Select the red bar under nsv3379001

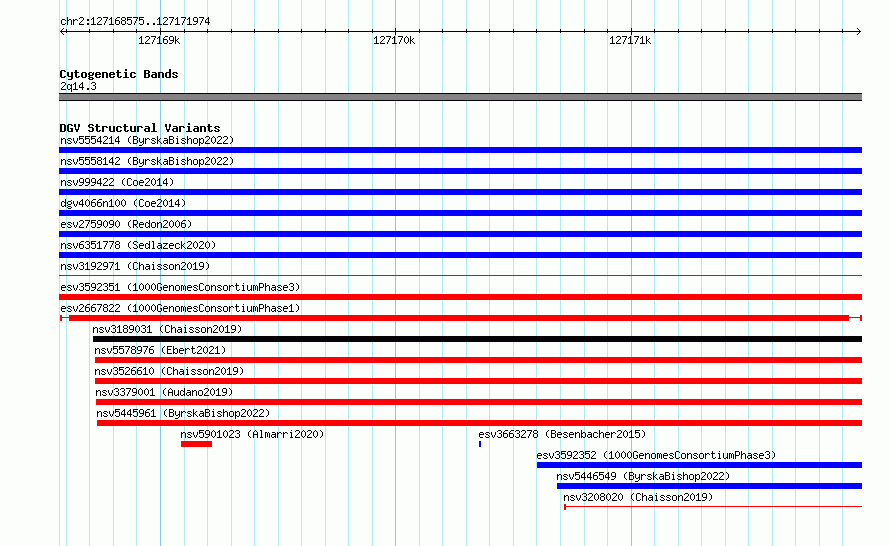(x=479, y=402)
